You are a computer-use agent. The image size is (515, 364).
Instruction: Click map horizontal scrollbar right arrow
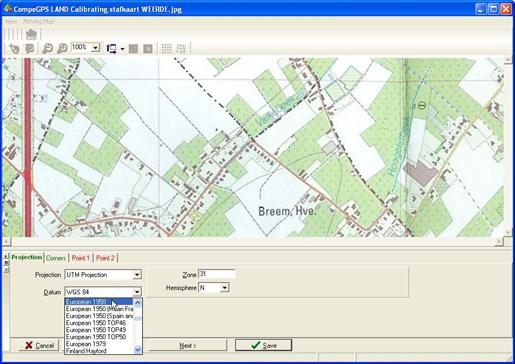[499, 242]
